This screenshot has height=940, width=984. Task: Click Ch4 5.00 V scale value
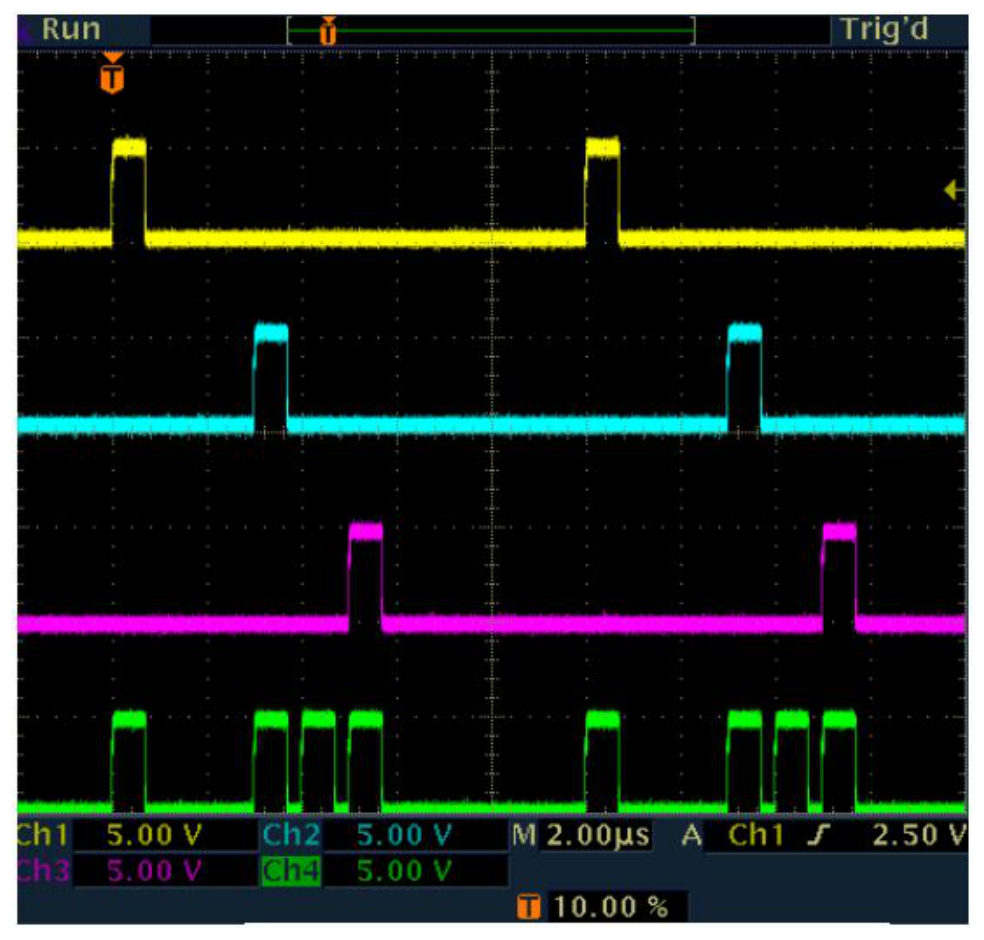(404, 871)
